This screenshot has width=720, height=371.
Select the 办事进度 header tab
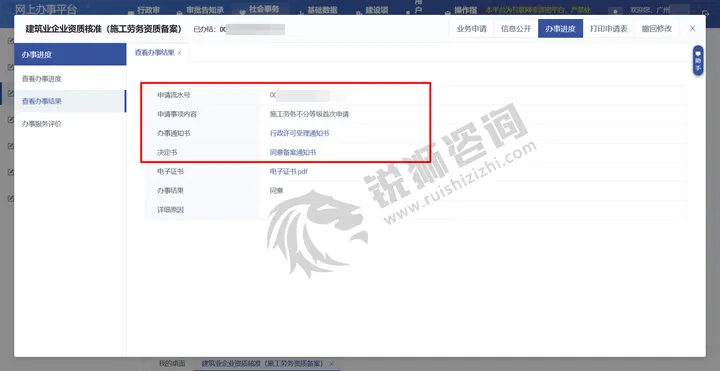[x=560, y=28]
